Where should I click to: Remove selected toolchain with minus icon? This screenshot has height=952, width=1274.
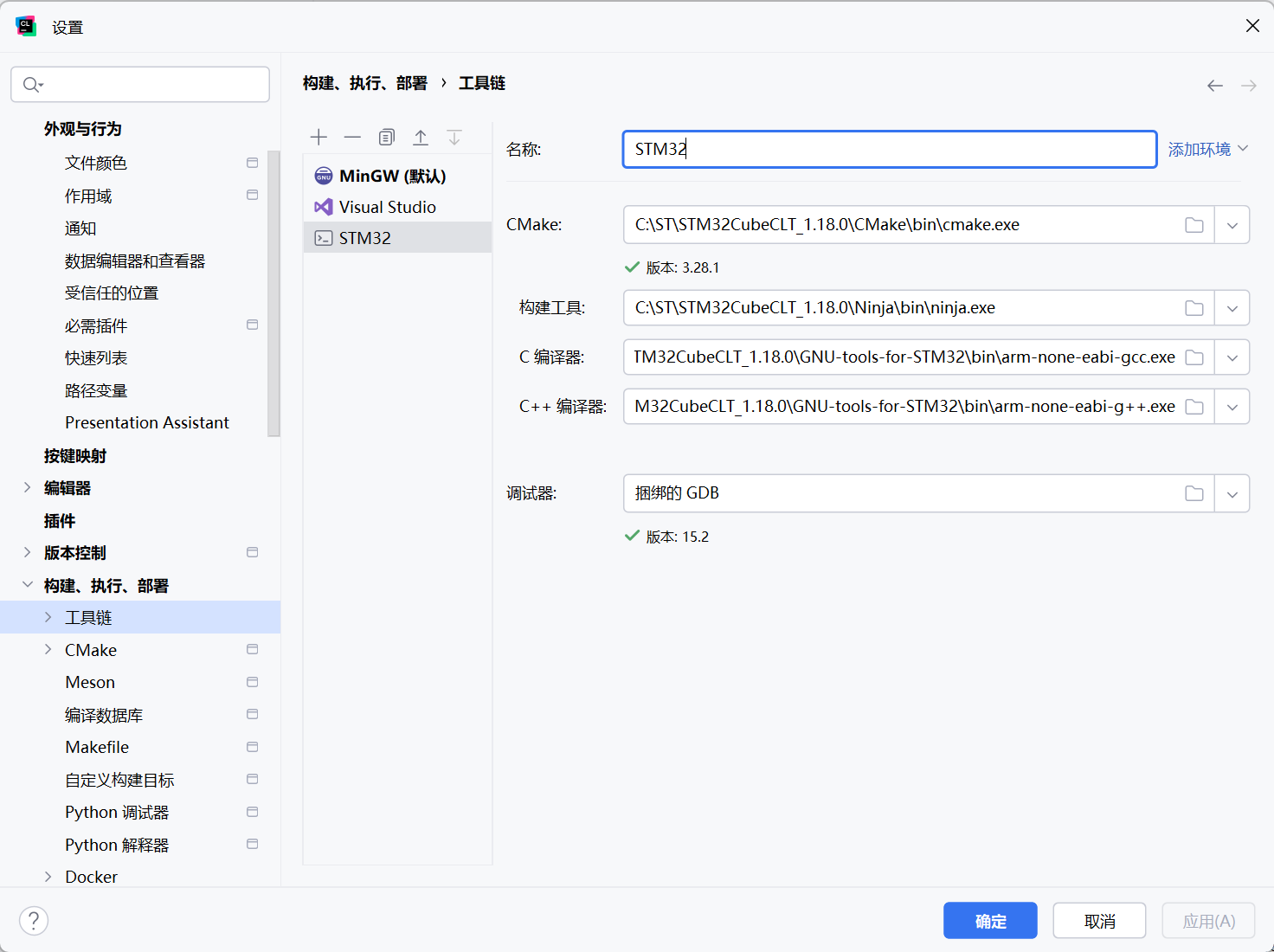coord(352,138)
